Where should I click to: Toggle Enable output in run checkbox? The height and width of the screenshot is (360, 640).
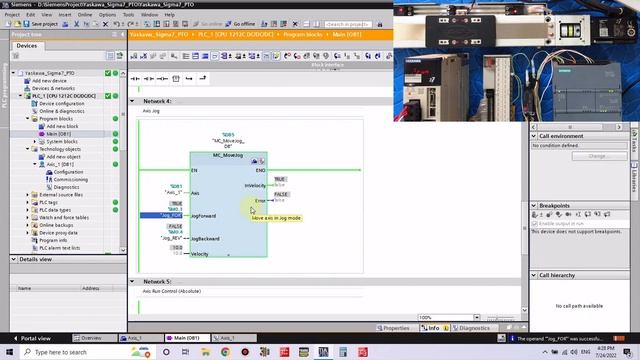pyautogui.click(x=535, y=224)
